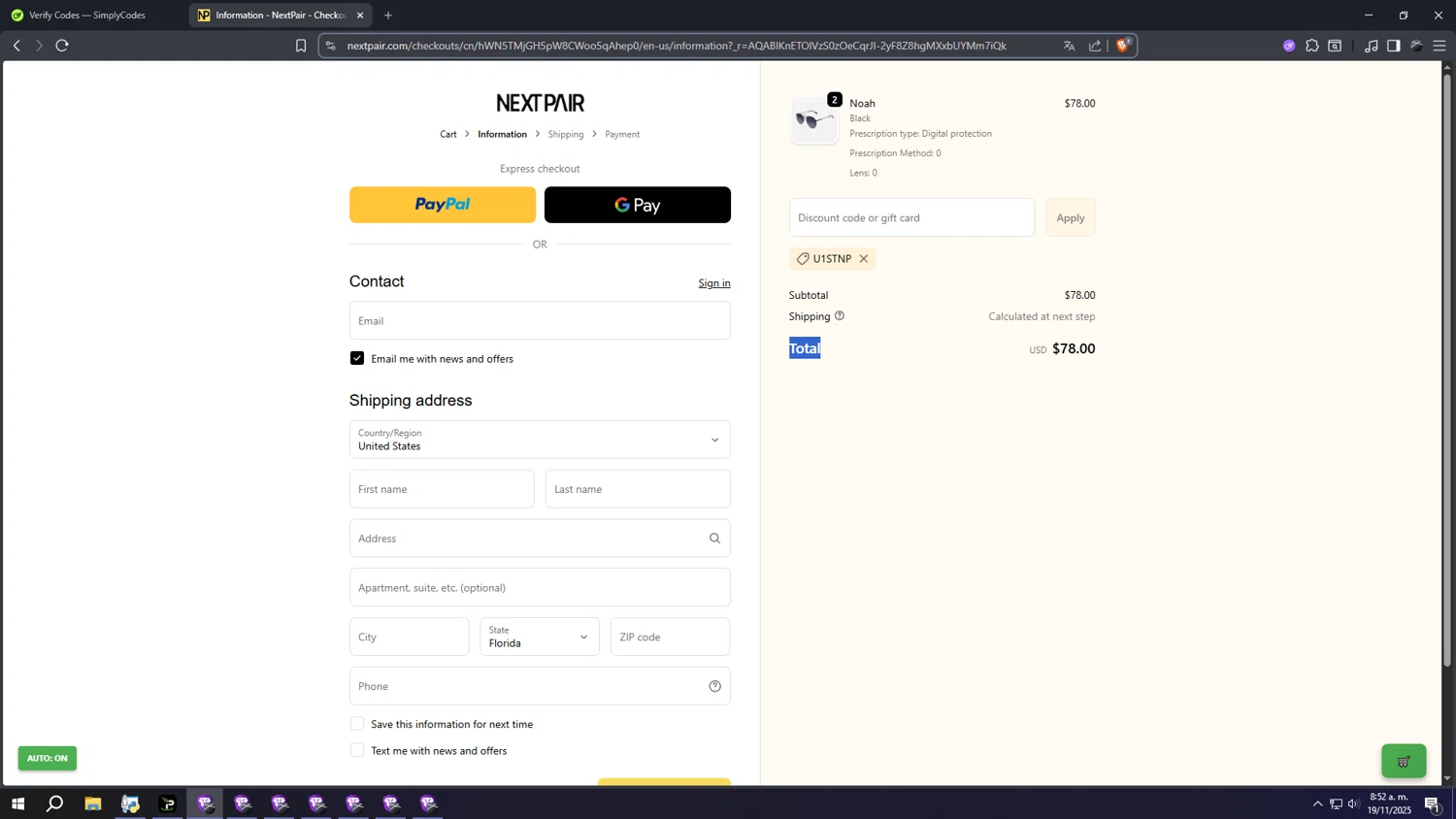Check Text me with news and offers
Viewport: 1456px width, 819px height.
click(x=357, y=750)
